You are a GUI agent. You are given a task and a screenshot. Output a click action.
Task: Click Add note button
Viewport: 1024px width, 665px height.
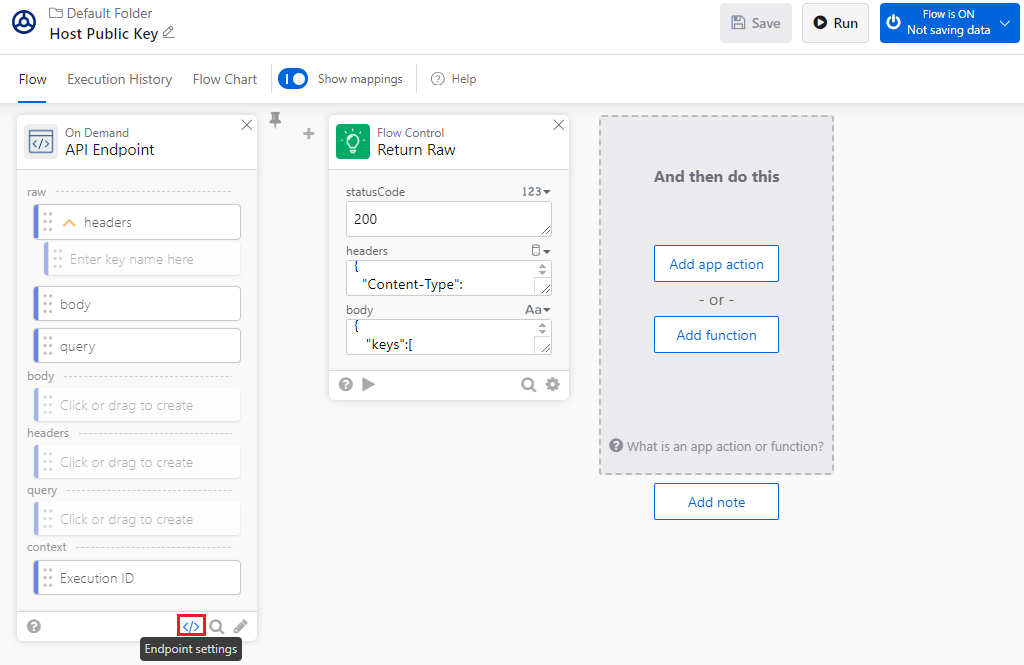click(716, 502)
